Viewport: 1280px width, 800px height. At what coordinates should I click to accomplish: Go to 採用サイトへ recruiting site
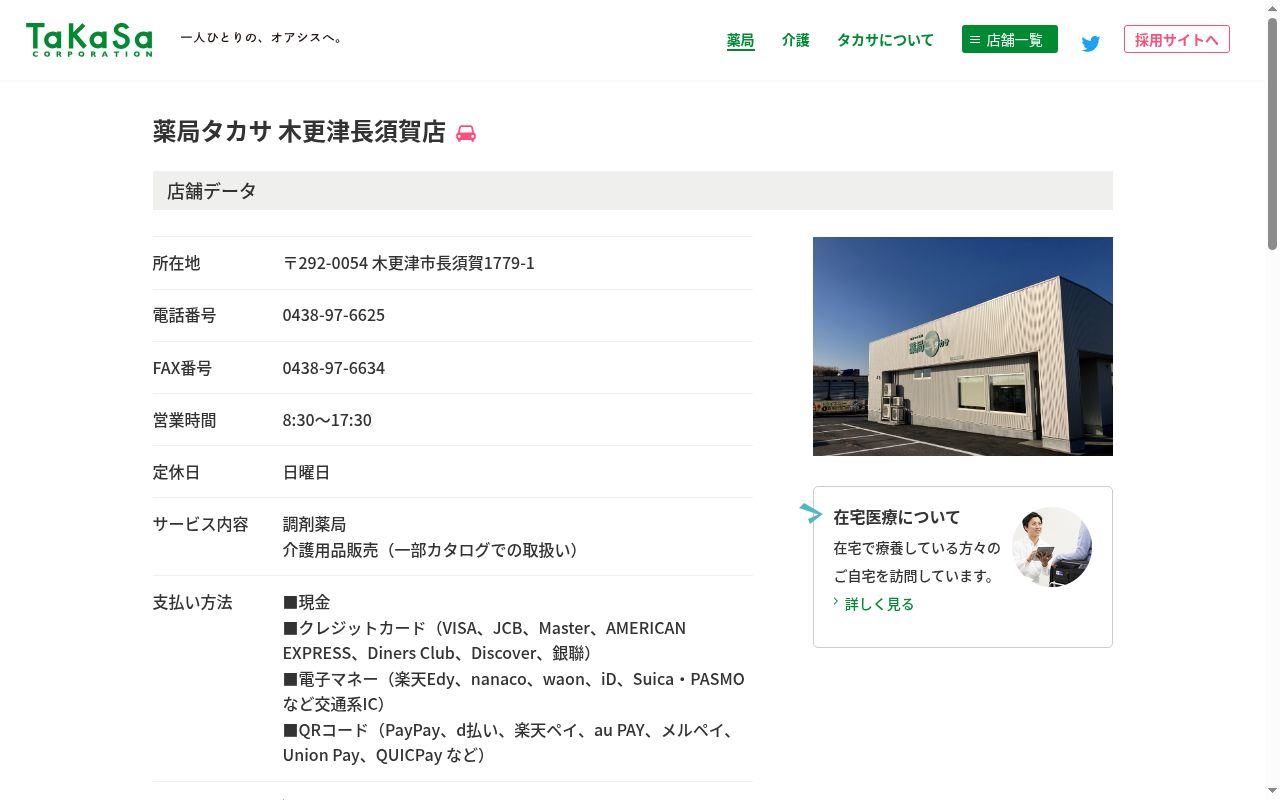point(1177,39)
